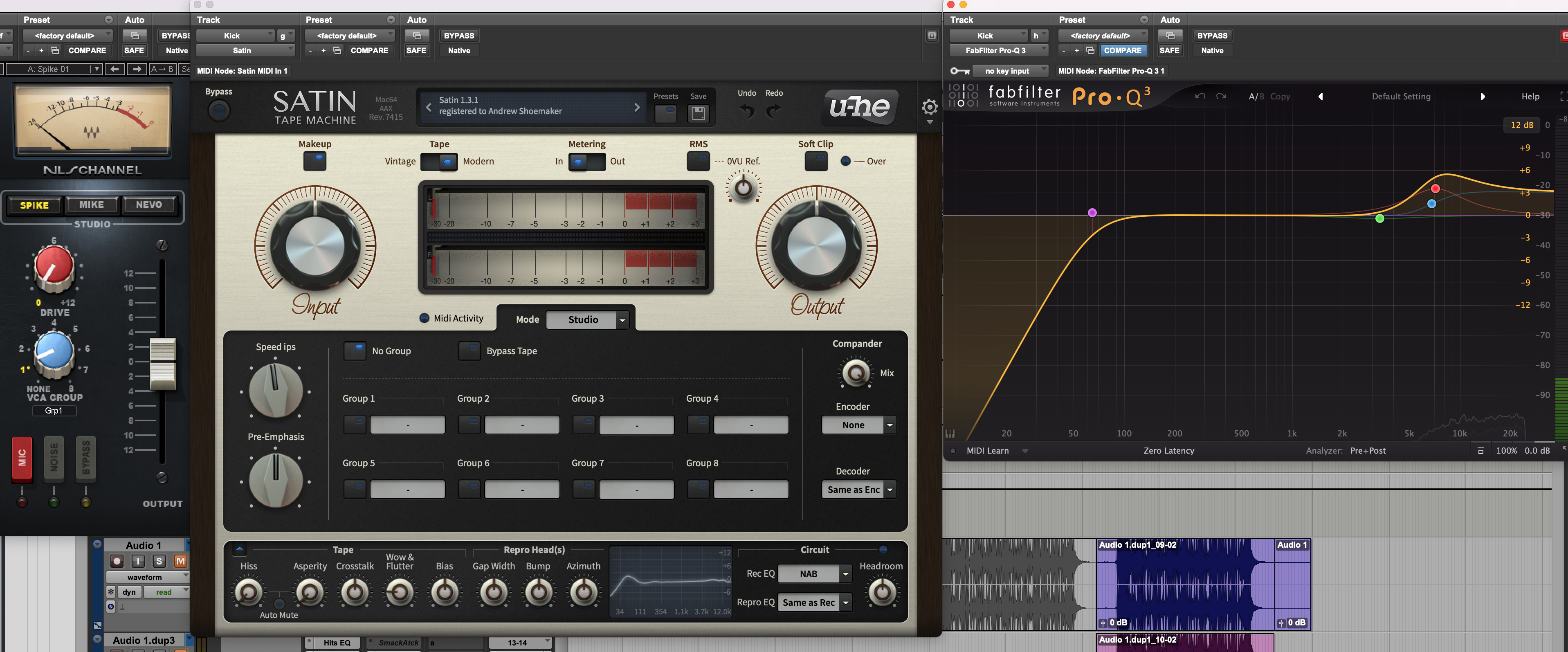
Task: Open the Satin Mode Studio dropdown
Action: click(587, 319)
